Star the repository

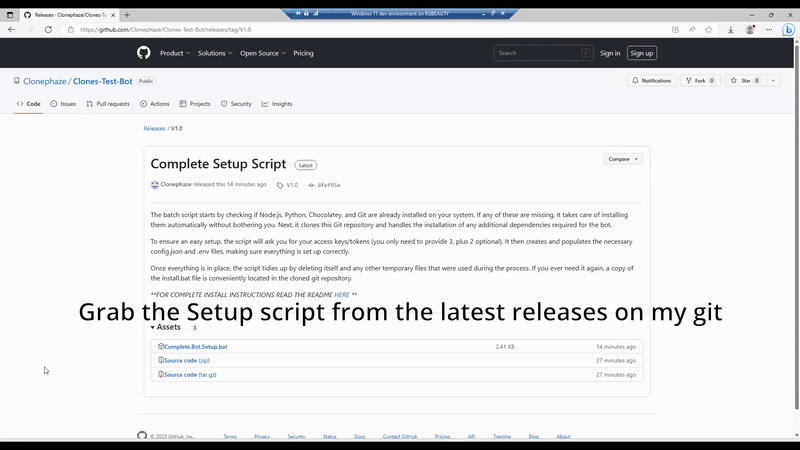point(745,81)
